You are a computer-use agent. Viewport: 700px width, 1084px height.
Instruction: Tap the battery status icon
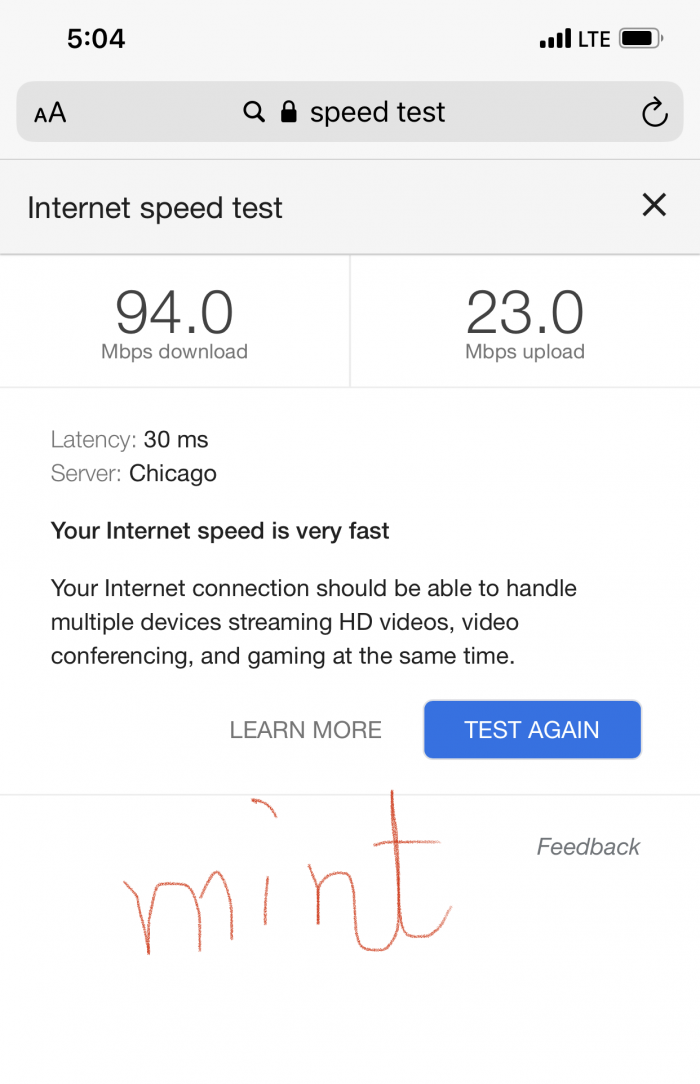coord(641,38)
